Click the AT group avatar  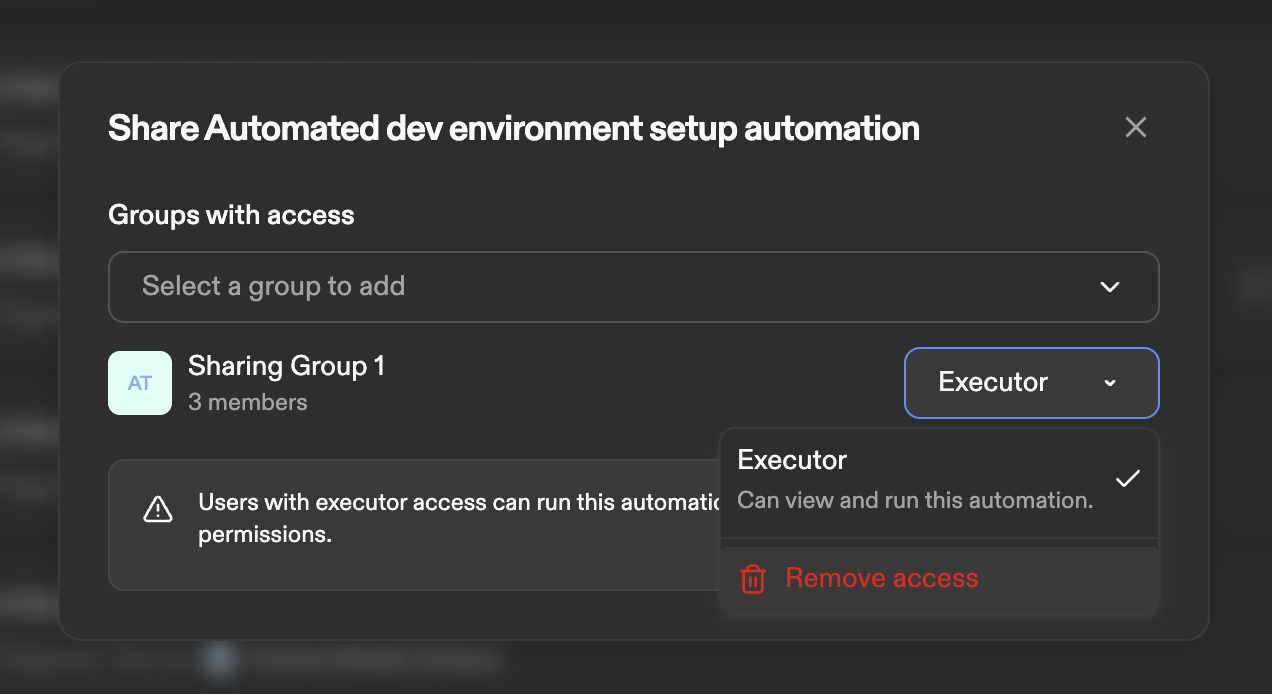point(140,383)
